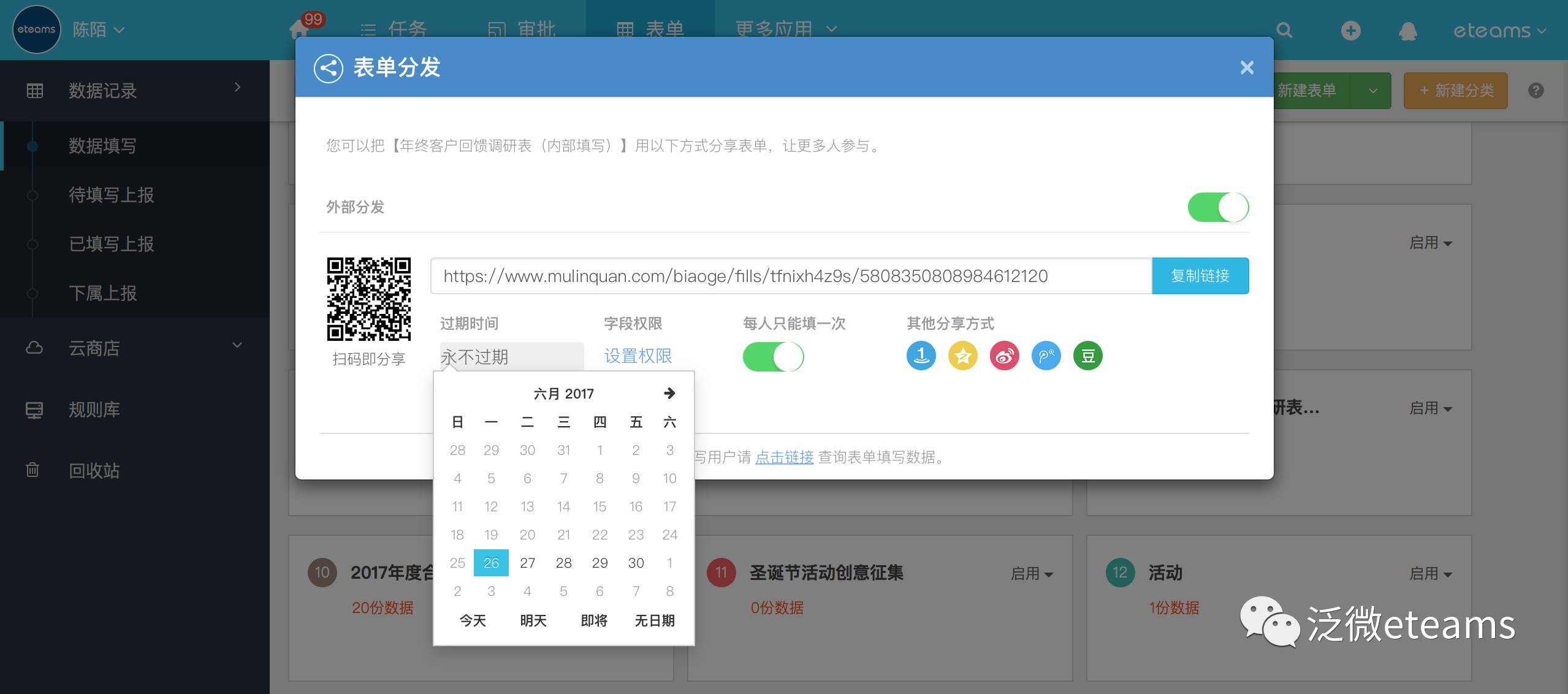Open the notification bell in top bar

click(1407, 31)
